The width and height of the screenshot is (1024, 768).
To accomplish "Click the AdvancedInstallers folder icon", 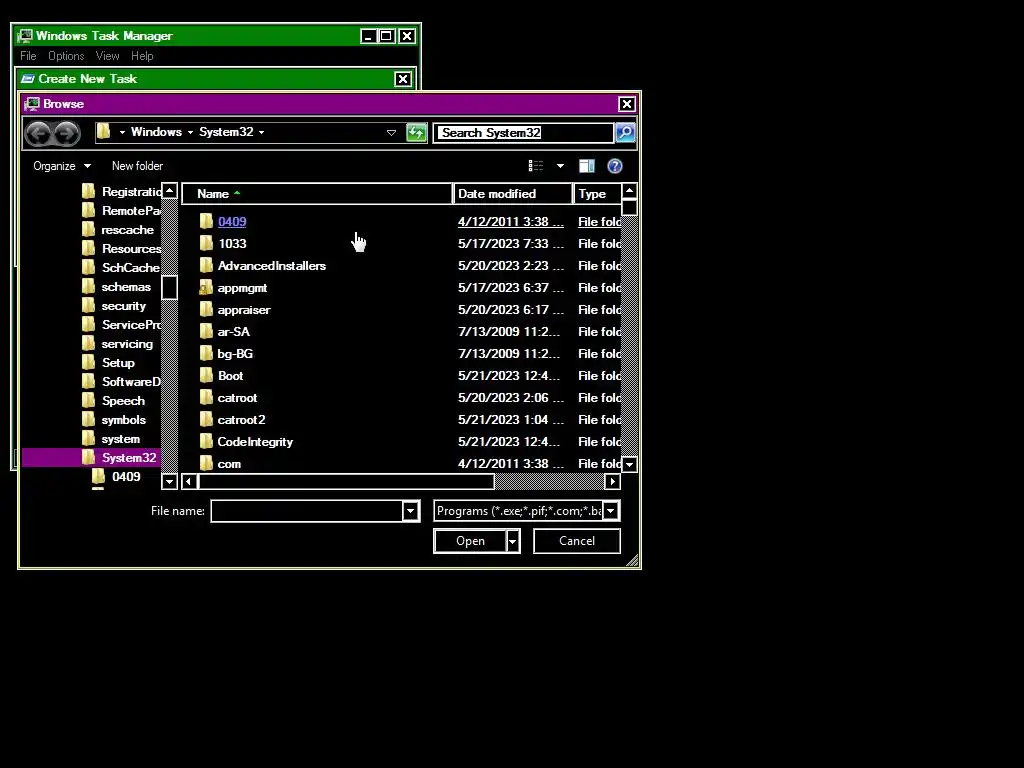I will 206,265.
